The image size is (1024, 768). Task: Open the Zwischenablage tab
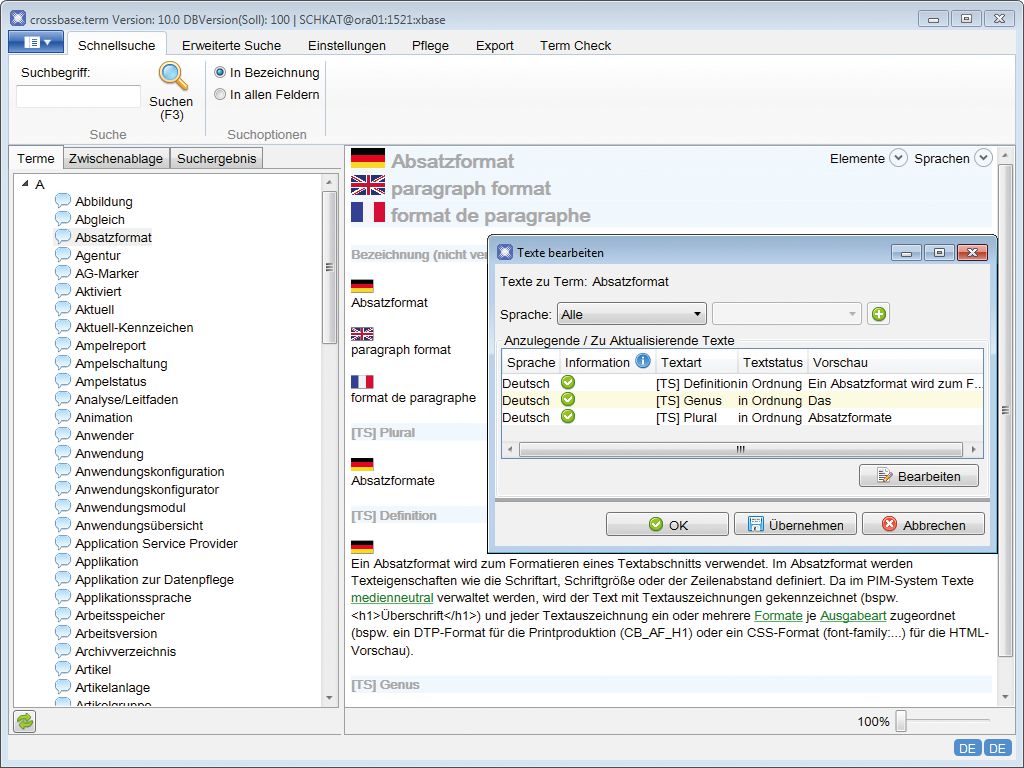pyautogui.click(x=116, y=159)
